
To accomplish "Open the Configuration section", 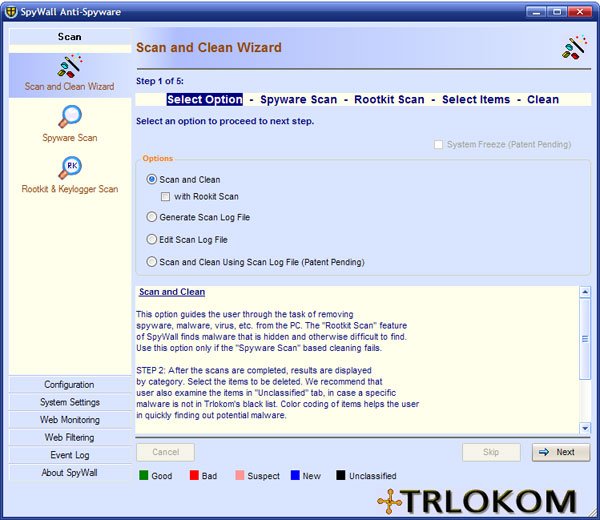I will [x=70, y=385].
